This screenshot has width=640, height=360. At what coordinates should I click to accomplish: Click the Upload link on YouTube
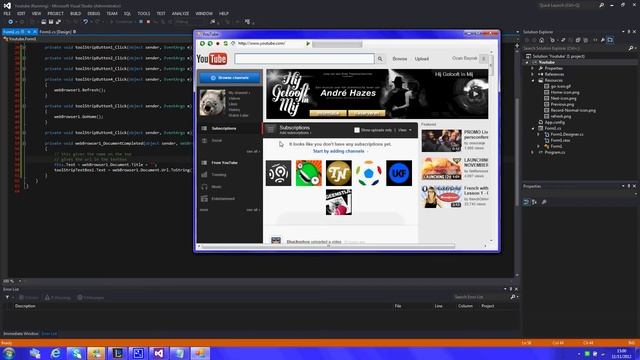pyautogui.click(x=422, y=59)
